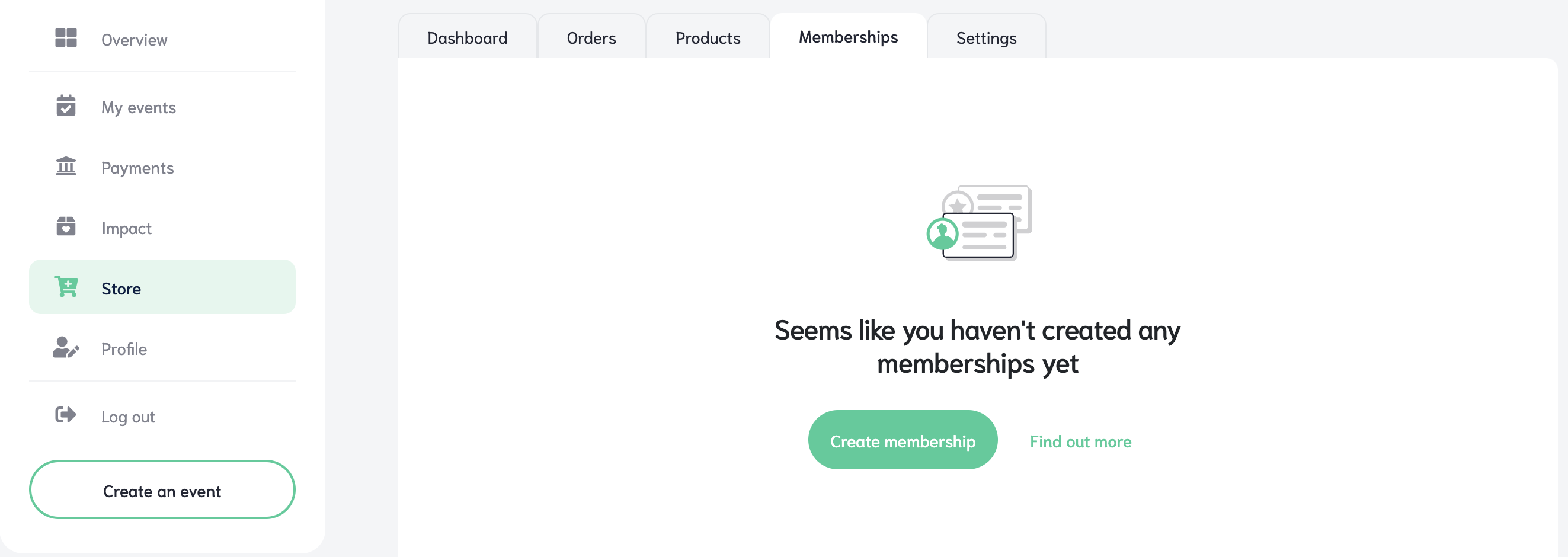Click the Create membership button
Viewport: 1568px width, 557px height.
[x=902, y=440]
